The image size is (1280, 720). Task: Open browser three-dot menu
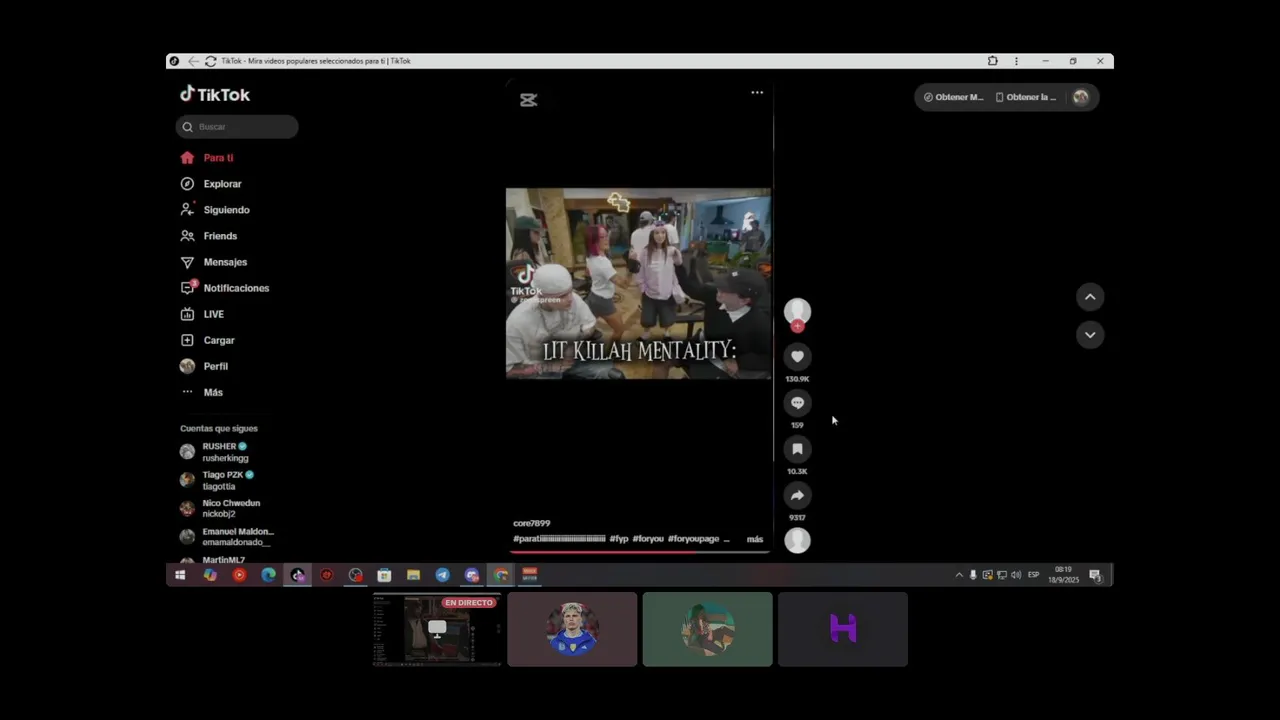click(x=1016, y=61)
